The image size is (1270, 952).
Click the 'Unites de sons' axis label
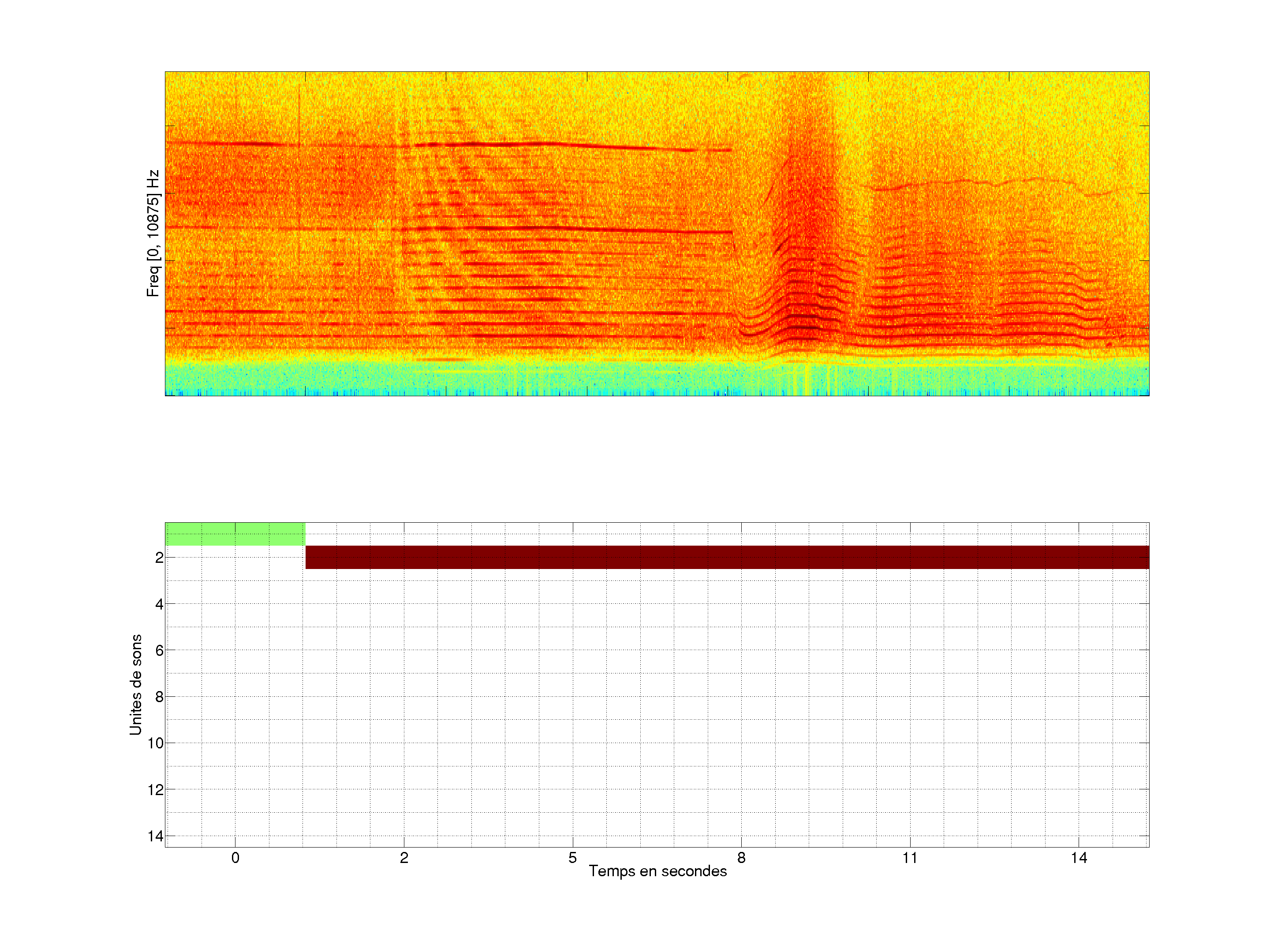[x=135, y=684]
